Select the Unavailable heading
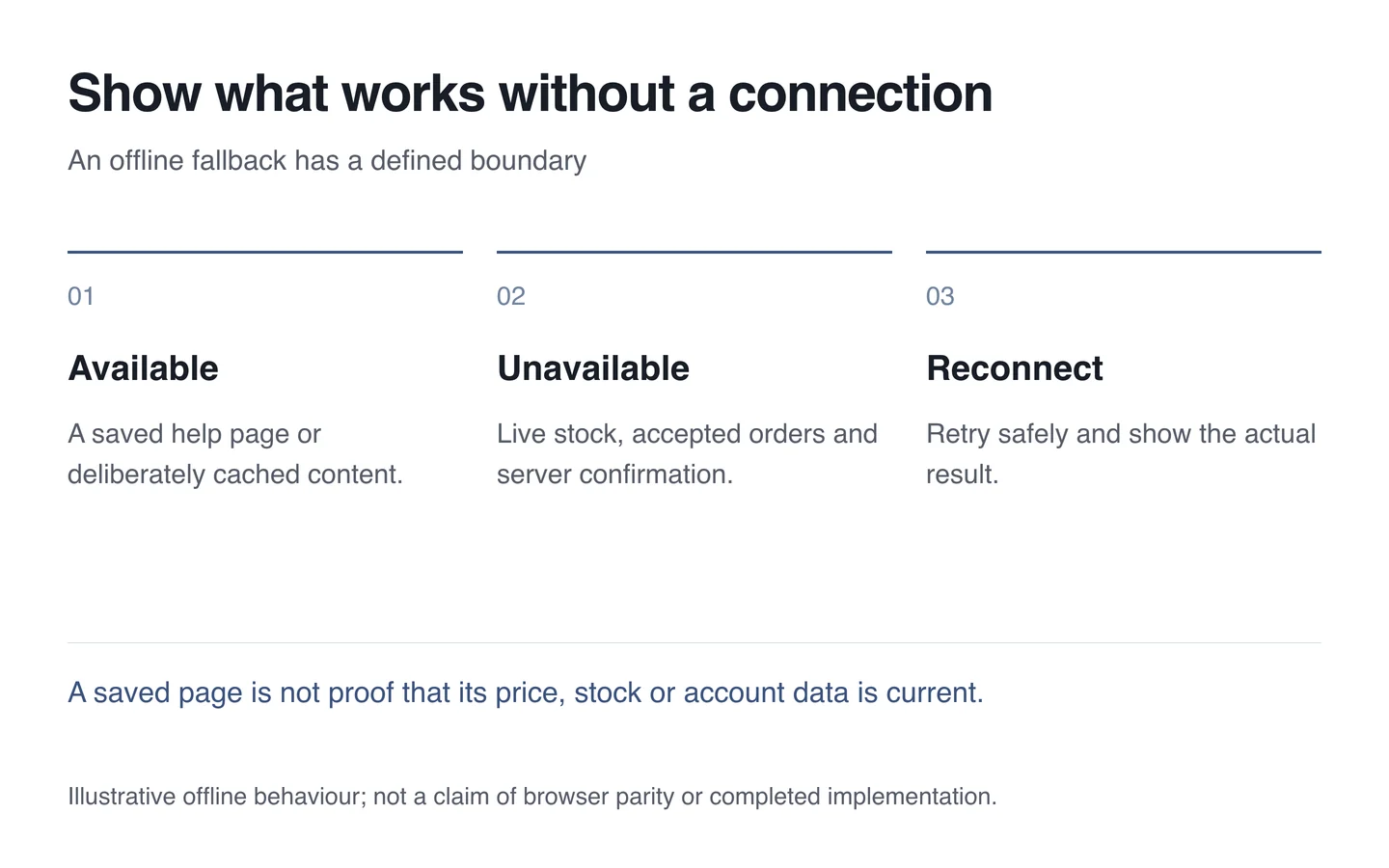 pos(593,368)
